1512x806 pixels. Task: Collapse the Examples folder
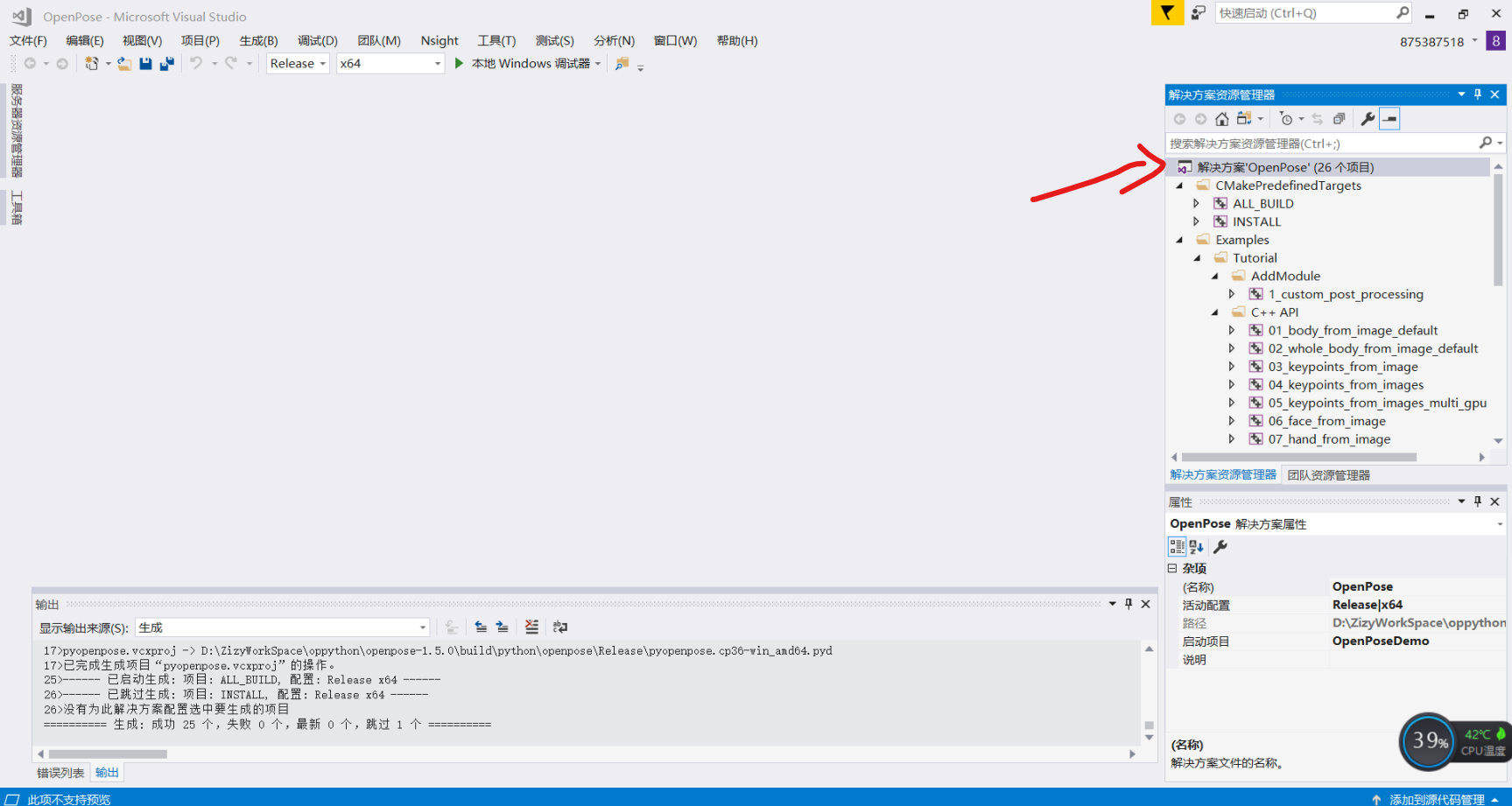(x=1179, y=240)
